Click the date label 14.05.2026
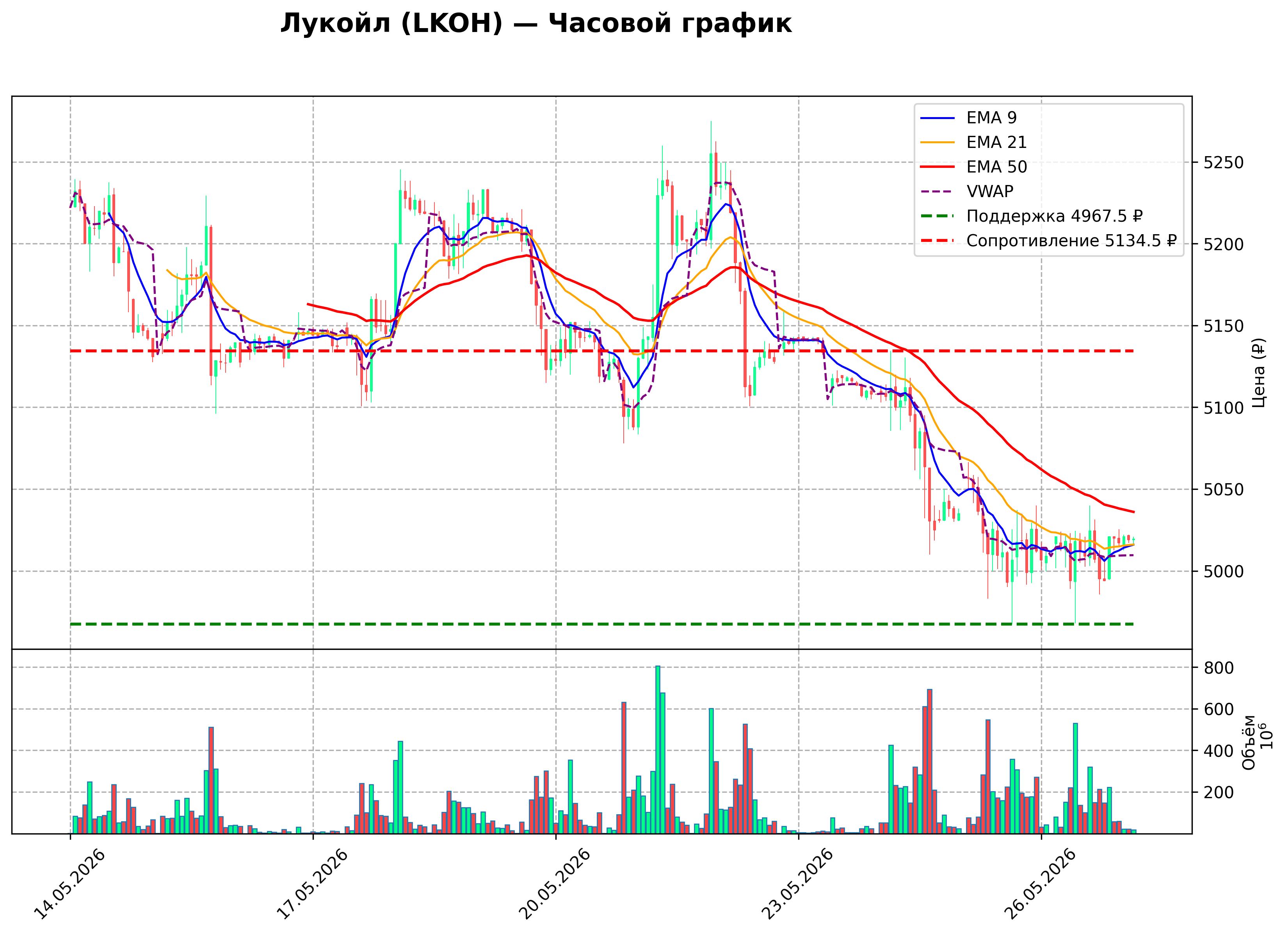Screen dimensions: 1288x934 (x=70, y=884)
